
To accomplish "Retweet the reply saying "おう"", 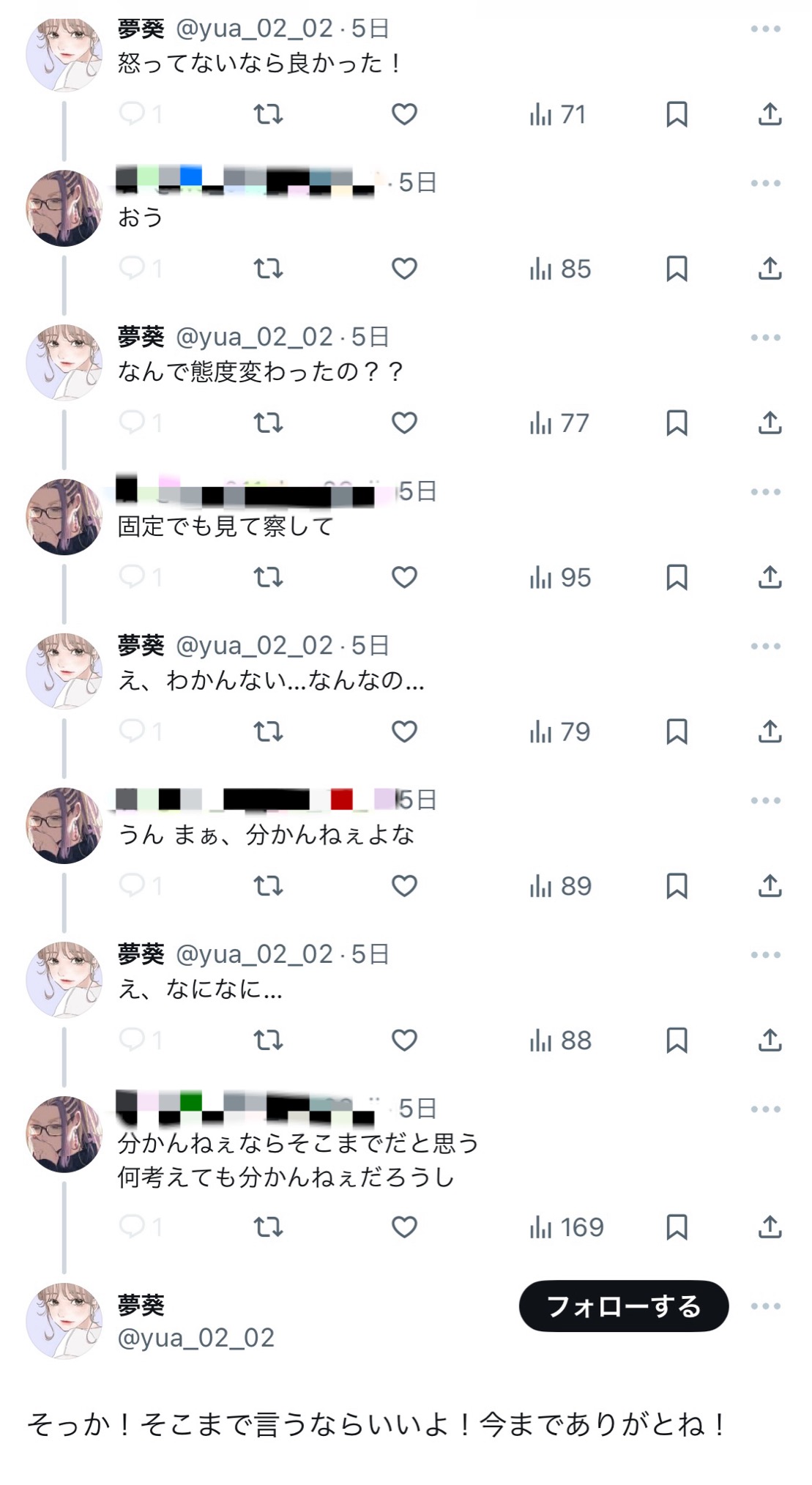I will coord(268,269).
